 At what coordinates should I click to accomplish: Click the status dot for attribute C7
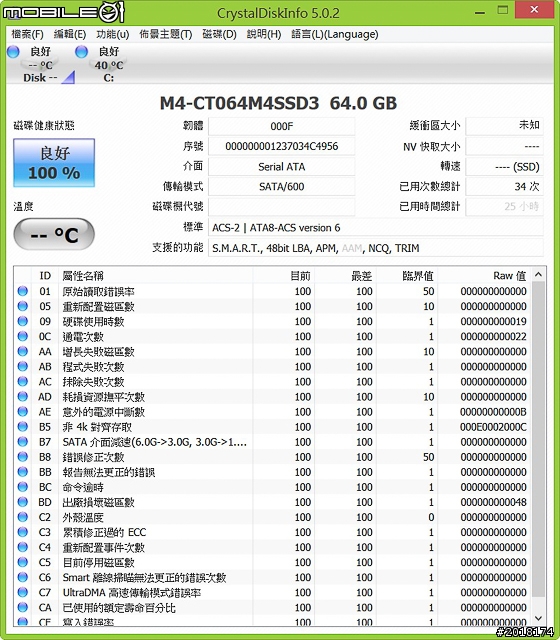pos(23,592)
